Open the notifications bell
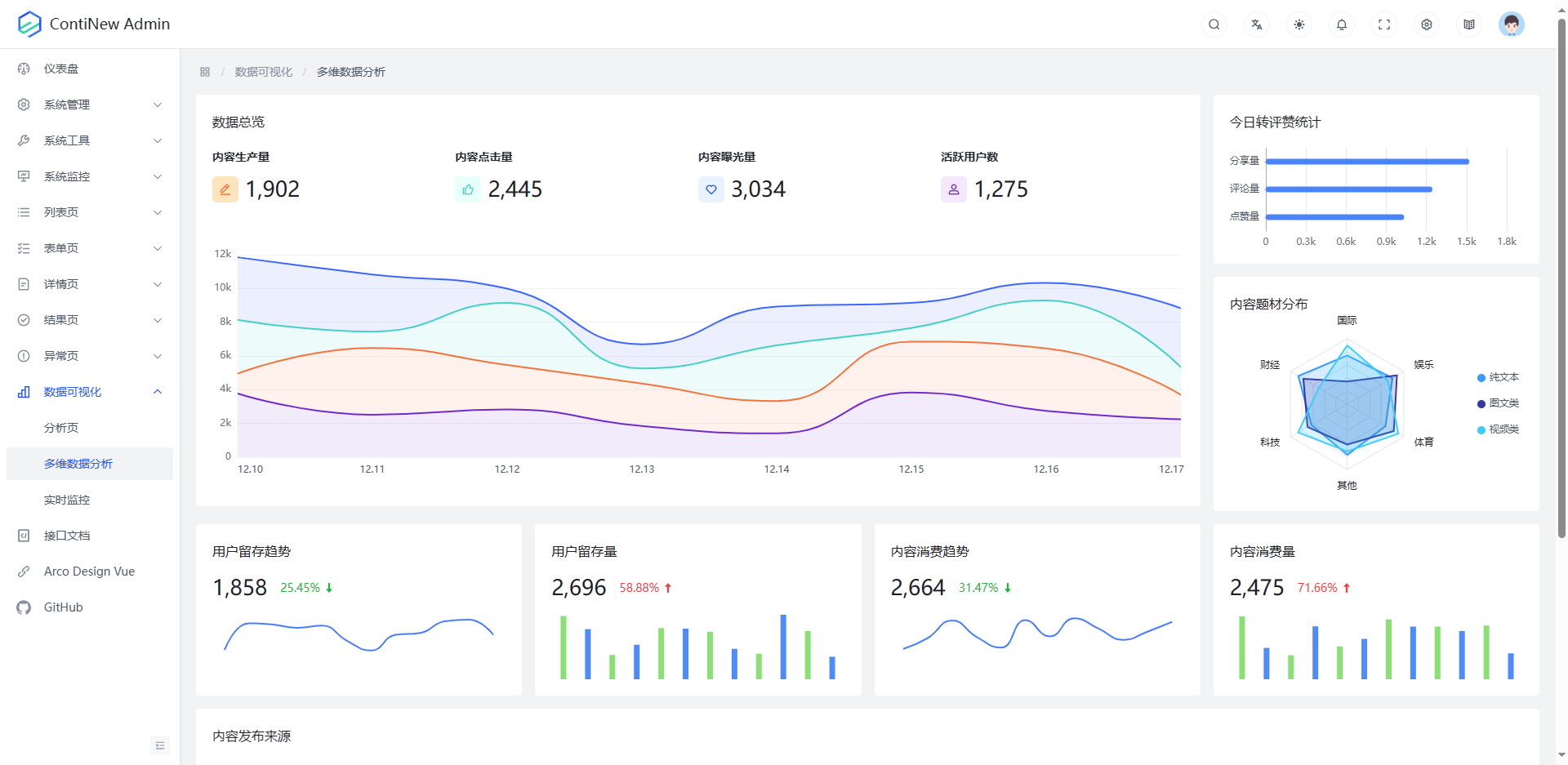 click(1342, 24)
